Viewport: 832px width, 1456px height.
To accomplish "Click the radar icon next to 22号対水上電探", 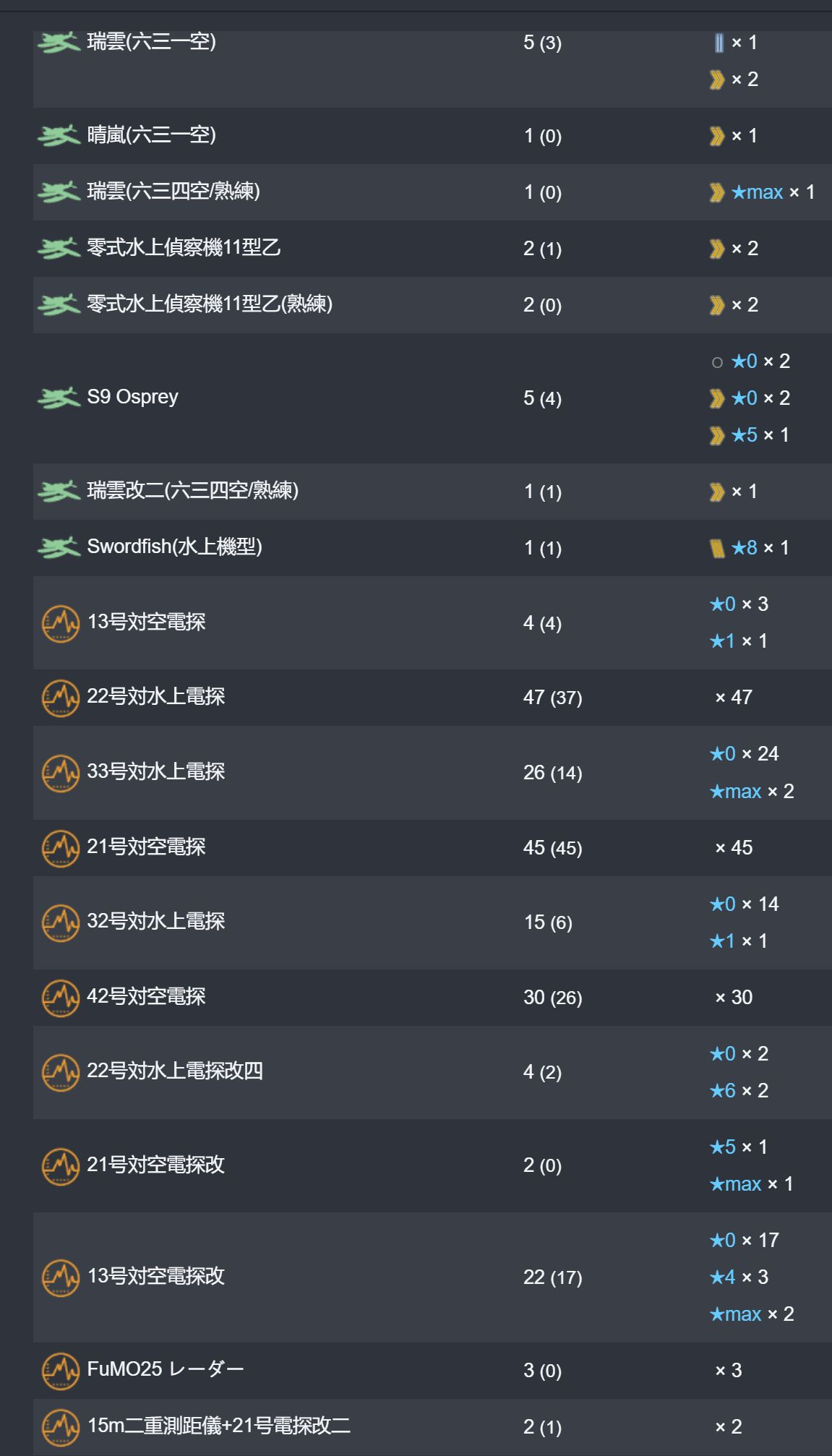I will coord(61,698).
